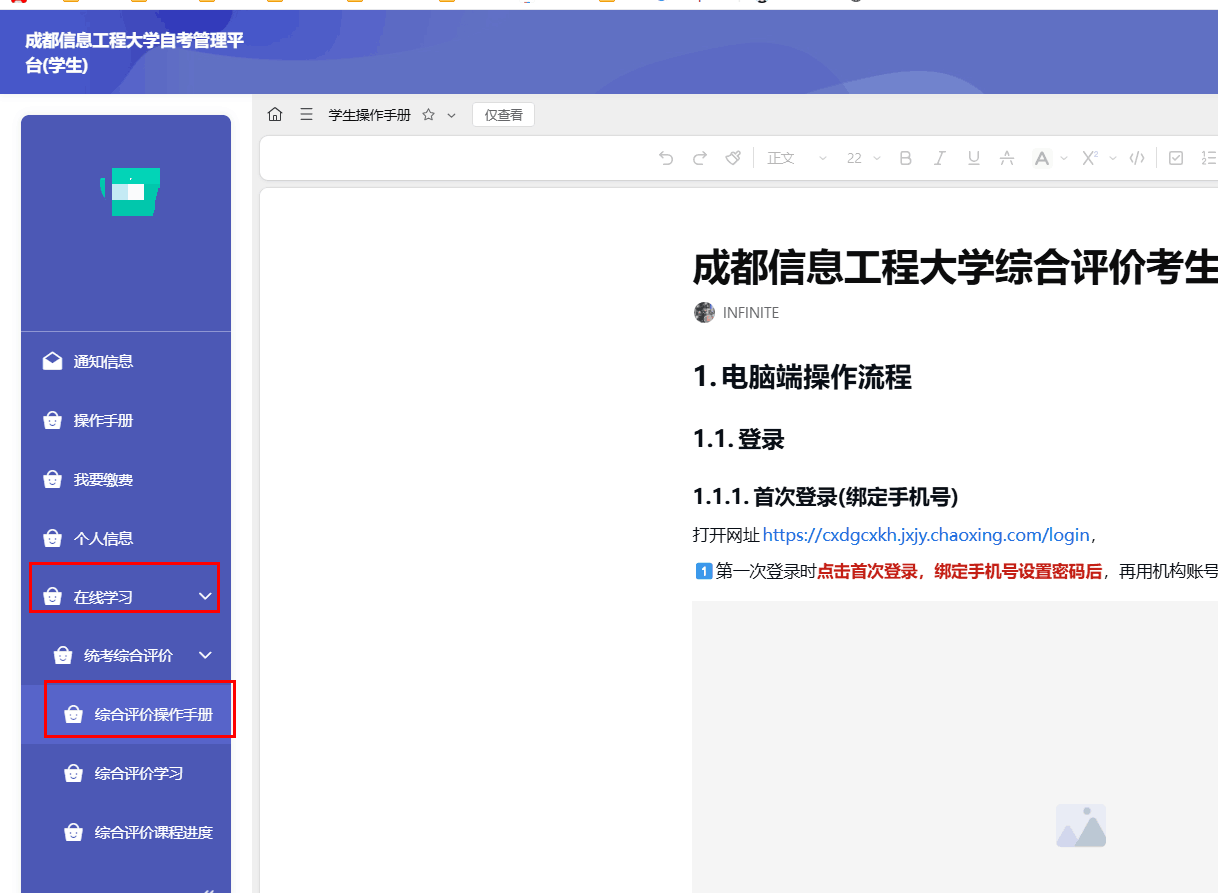This screenshot has height=893, width=1218.
Task: Click the 仅查看 button
Action: (504, 115)
